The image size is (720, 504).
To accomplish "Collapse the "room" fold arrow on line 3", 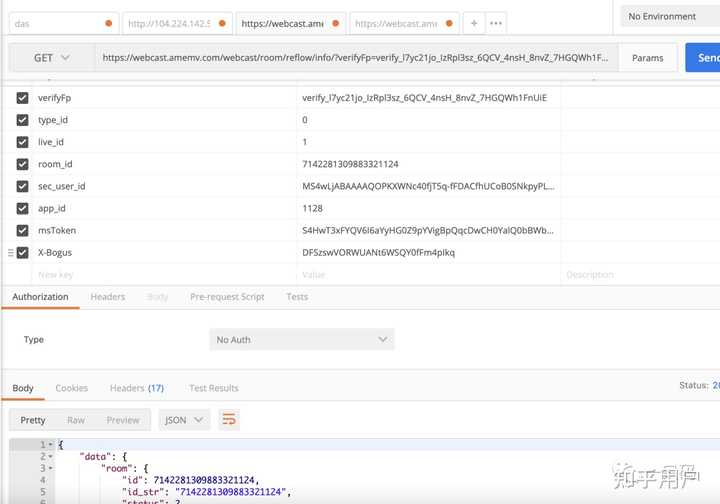I will point(51,468).
